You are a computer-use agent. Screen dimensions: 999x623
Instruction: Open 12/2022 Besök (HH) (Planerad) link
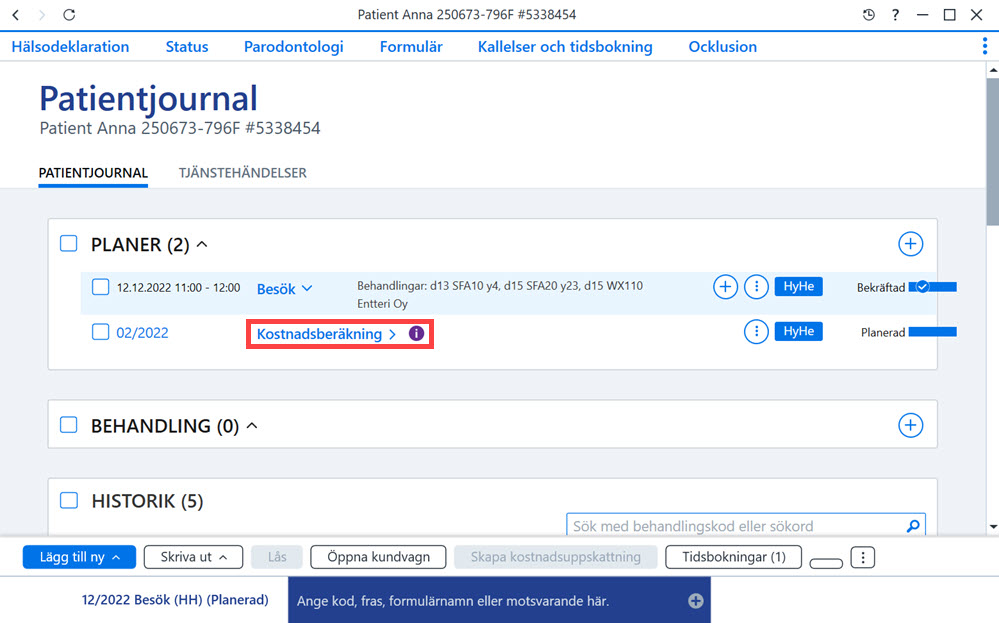(x=175, y=600)
